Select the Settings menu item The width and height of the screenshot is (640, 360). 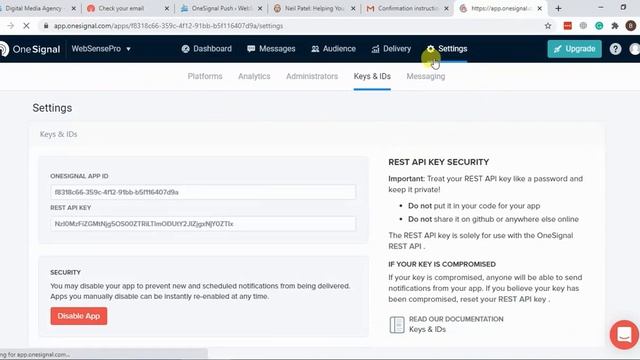(447, 49)
